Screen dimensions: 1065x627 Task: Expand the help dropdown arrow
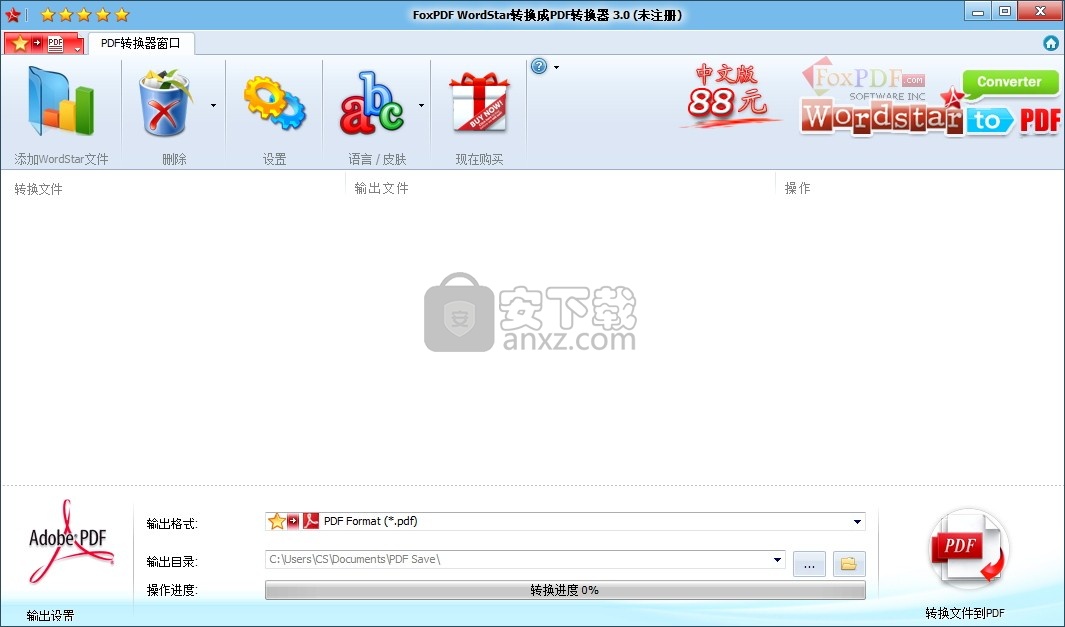click(556, 67)
